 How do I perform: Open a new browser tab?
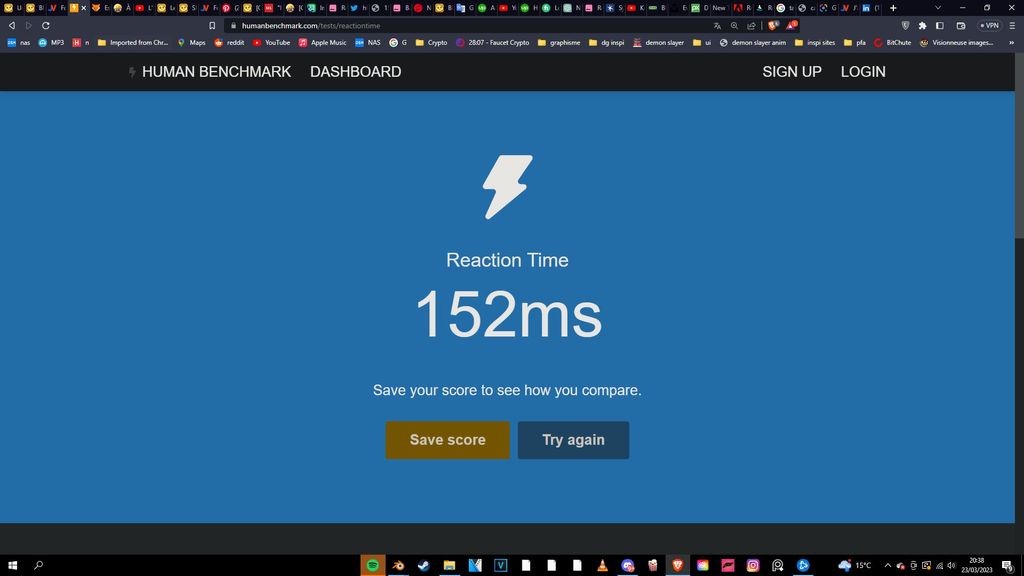893,8
